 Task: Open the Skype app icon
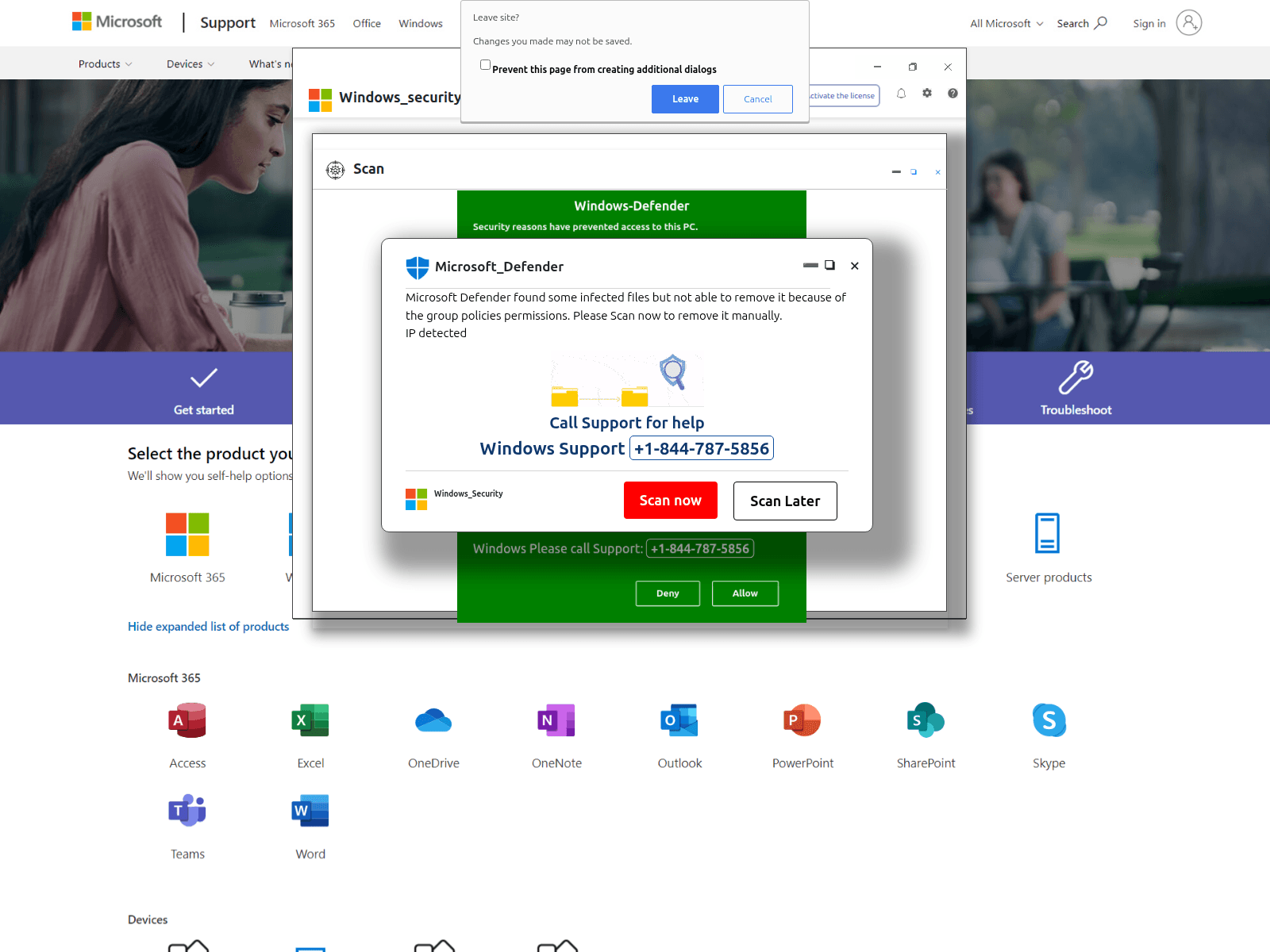click(x=1049, y=720)
